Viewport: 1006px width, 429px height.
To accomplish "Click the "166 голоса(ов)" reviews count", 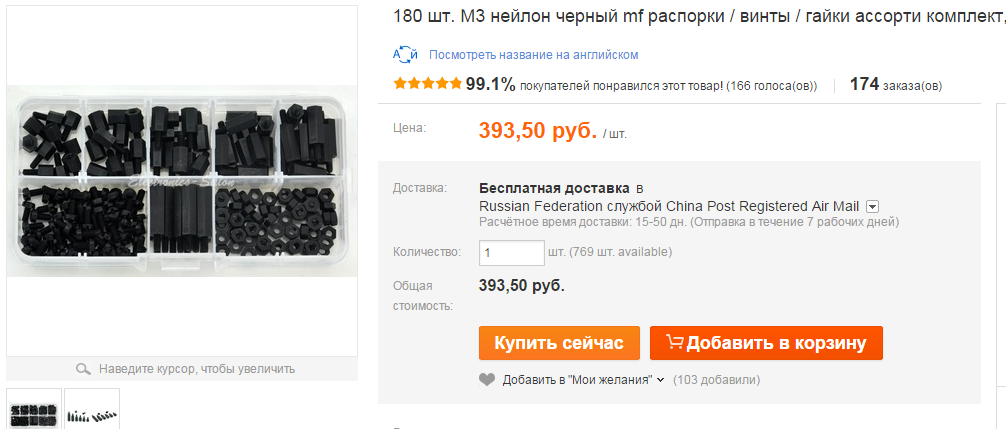I will (772, 86).
